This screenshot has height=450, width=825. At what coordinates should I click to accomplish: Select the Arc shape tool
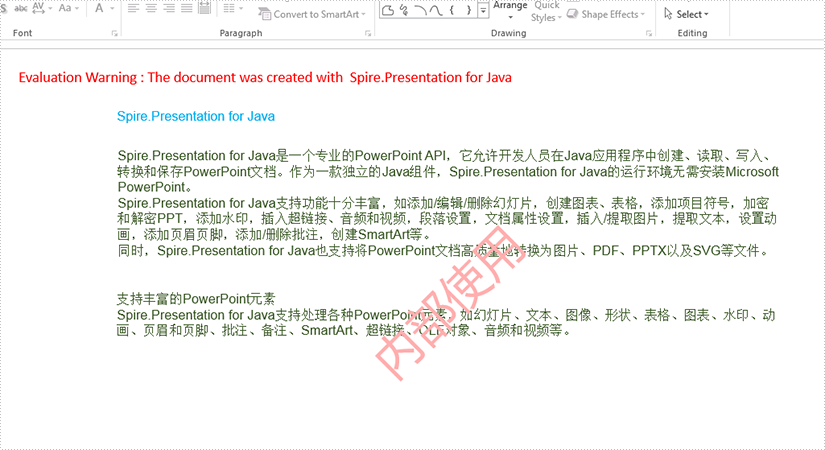point(420,10)
